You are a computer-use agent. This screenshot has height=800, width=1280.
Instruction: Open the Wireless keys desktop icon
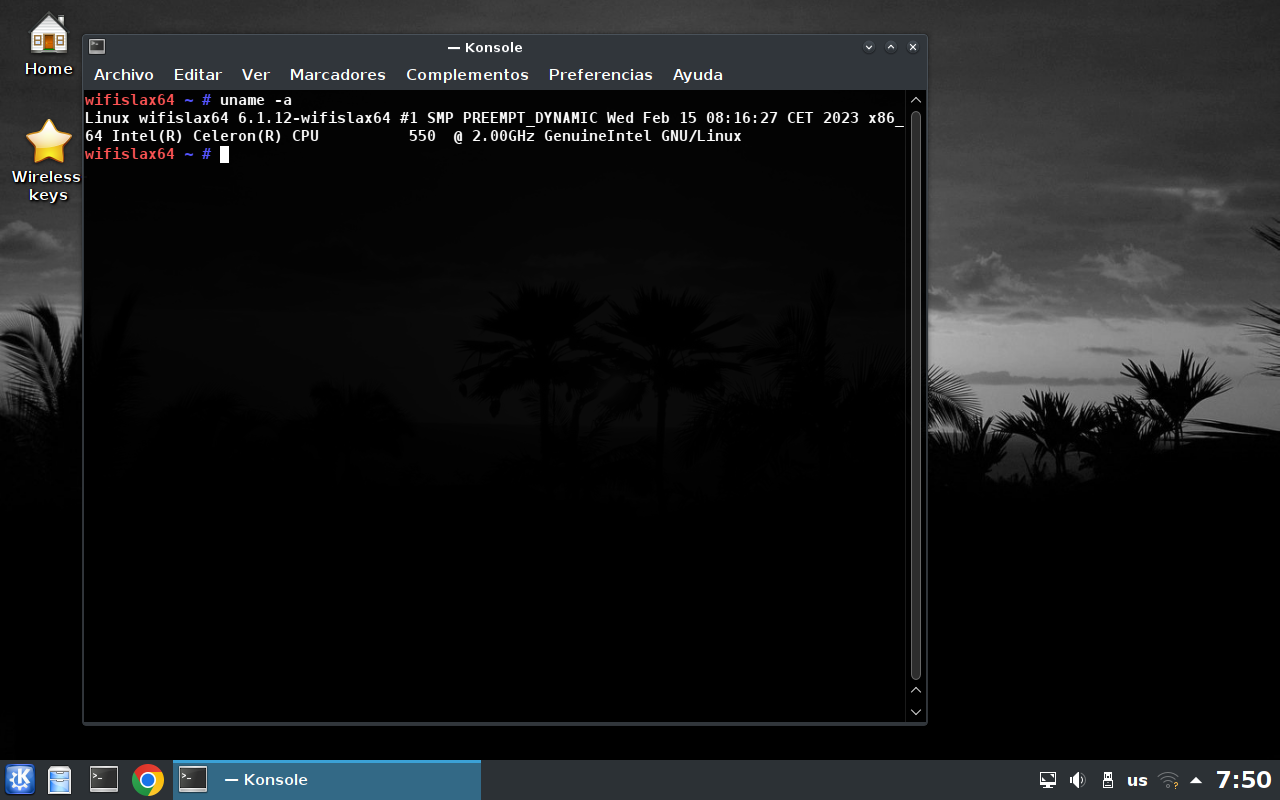[x=48, y=160]
